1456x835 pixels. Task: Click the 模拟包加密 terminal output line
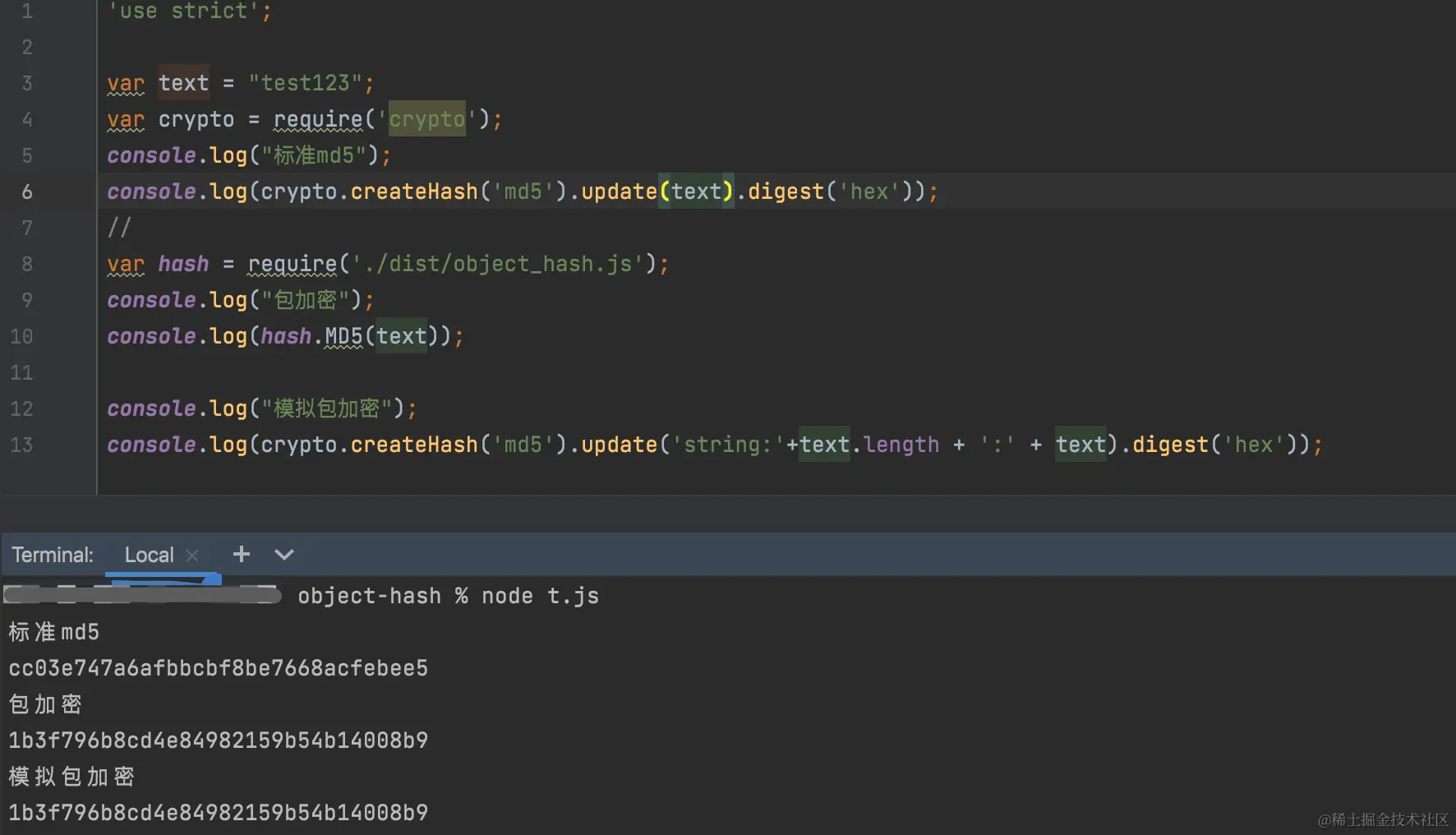(71, 777)
